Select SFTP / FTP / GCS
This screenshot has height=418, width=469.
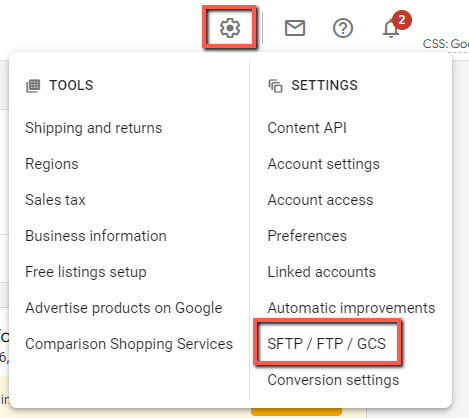pyautogui.click(x=327, y=344)
